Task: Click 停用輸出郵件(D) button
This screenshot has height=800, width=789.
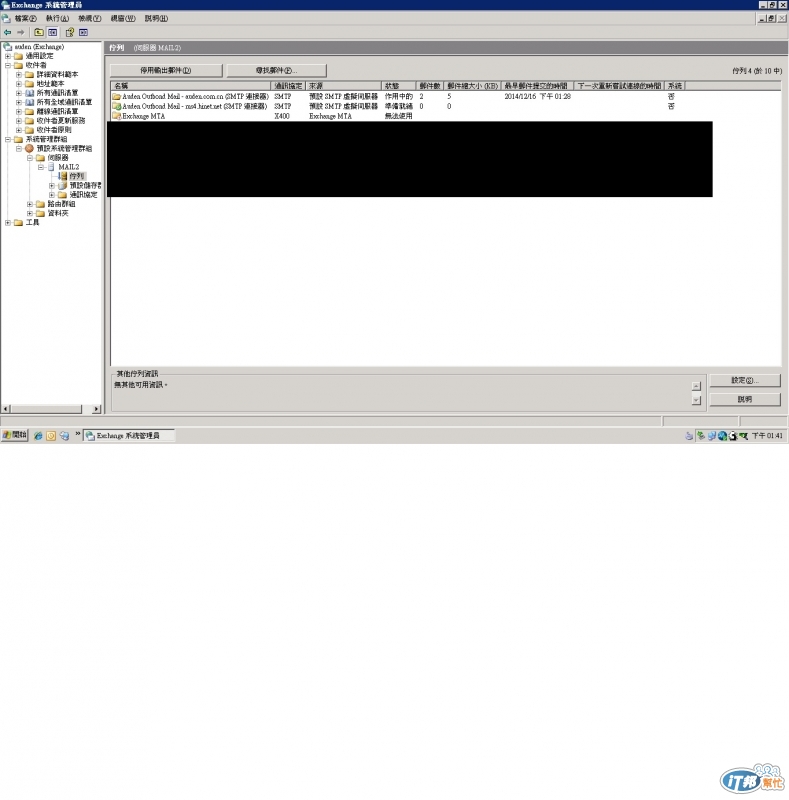Action: coord(166,70)
